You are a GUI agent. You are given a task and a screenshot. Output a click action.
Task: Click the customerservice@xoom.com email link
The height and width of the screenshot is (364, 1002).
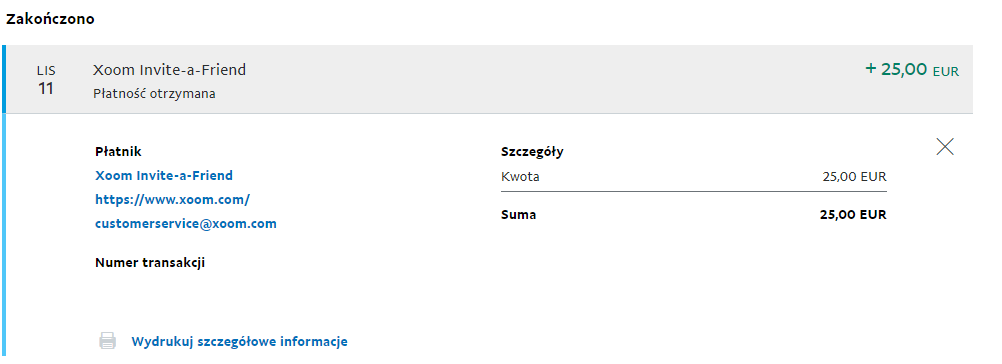tap(186, 224)
